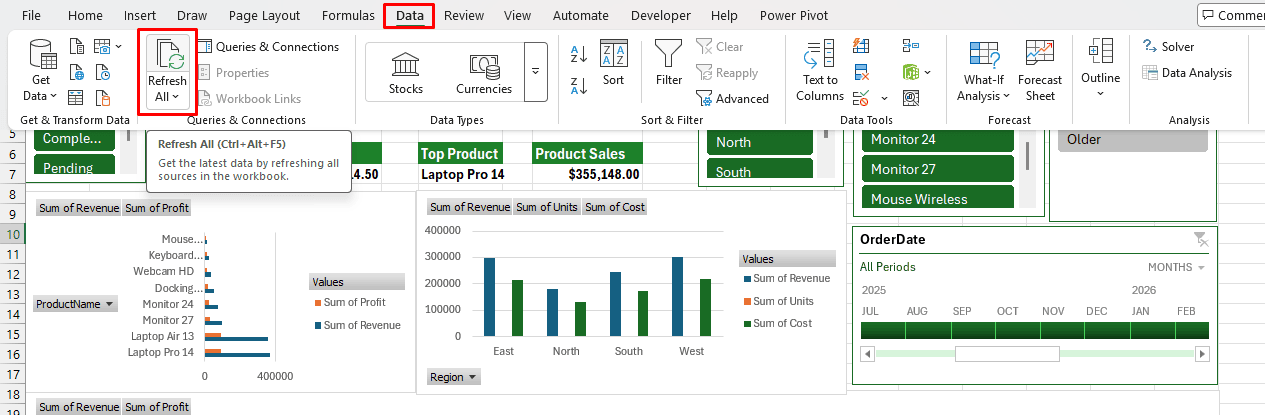Choose the Currencies data type

pyautogui.click(x=484, y=72)
